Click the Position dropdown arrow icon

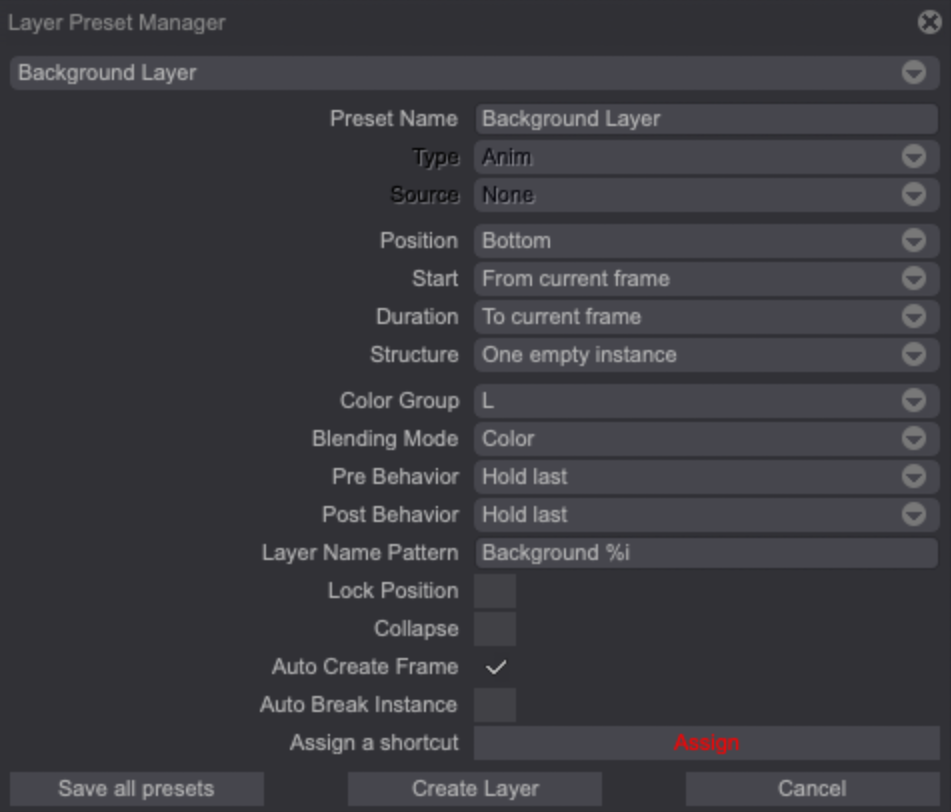click(913, 241)
